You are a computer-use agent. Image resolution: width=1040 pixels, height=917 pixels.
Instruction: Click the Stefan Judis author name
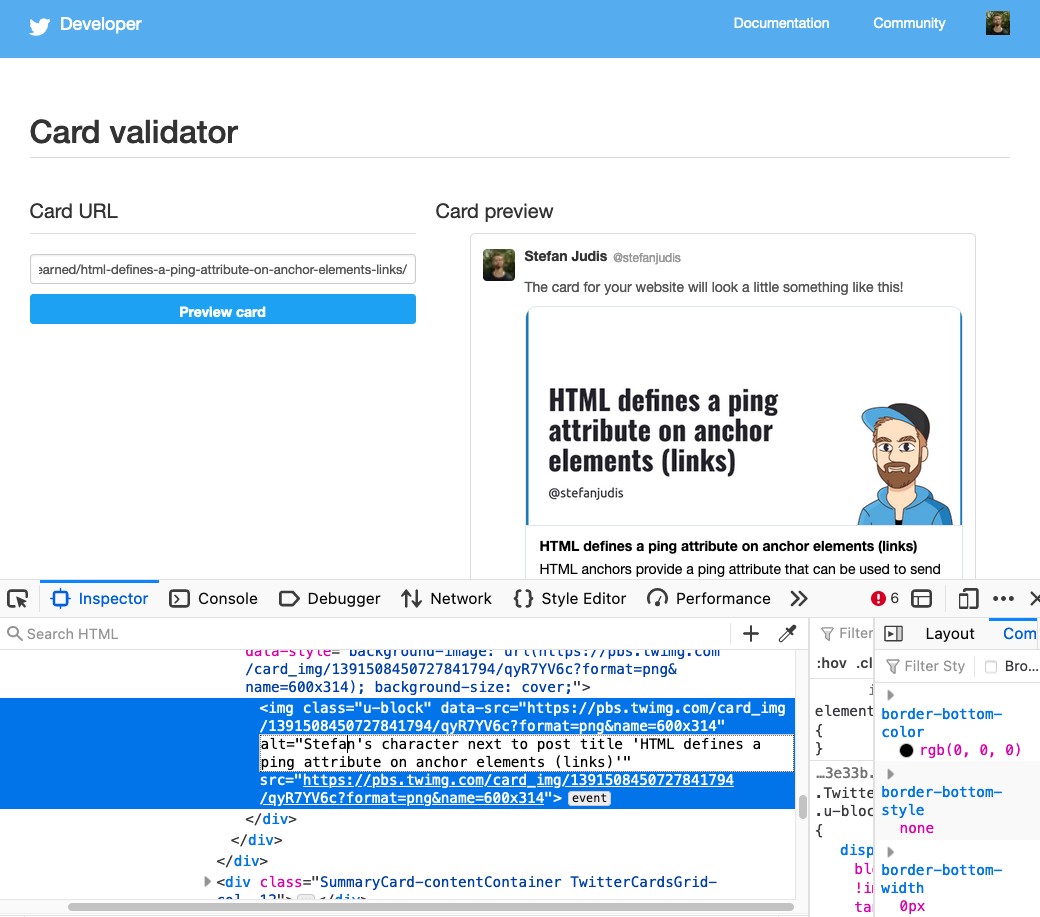(x=565, y=256)
